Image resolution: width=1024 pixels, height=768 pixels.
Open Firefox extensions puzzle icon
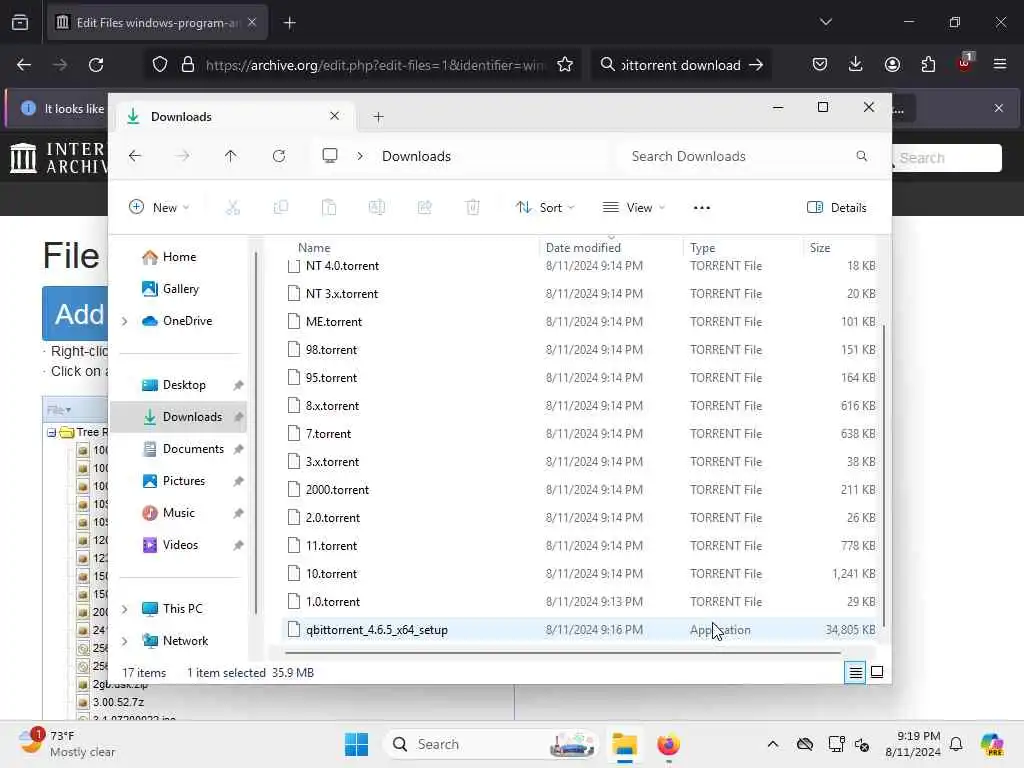coord(928,64)
